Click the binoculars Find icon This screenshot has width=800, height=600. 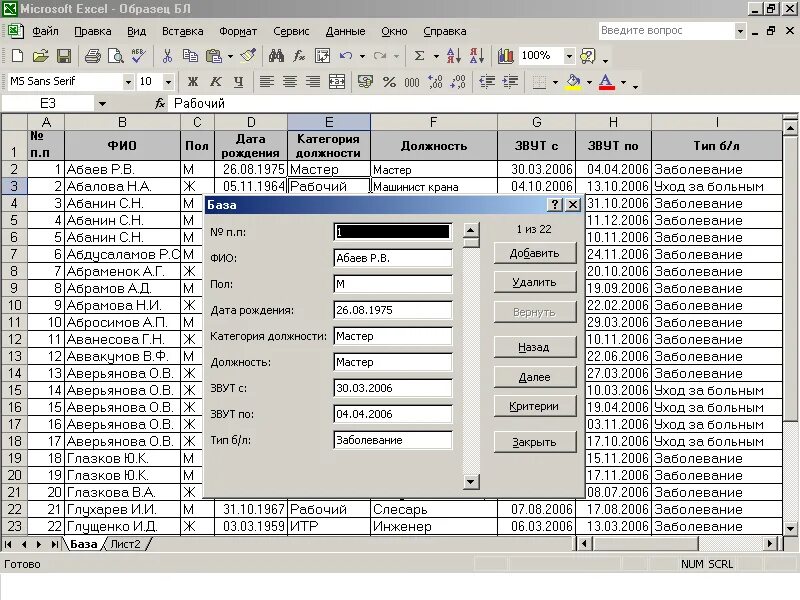[x=276, y=56]
